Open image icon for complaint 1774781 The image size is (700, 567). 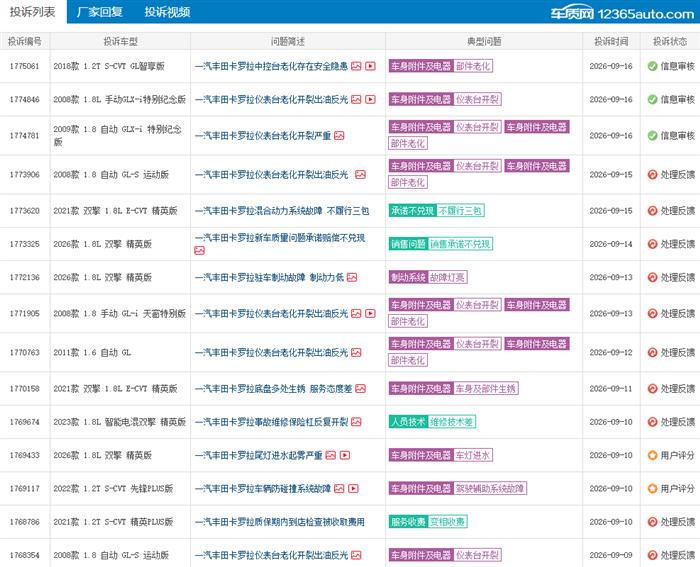coord(339,136)
